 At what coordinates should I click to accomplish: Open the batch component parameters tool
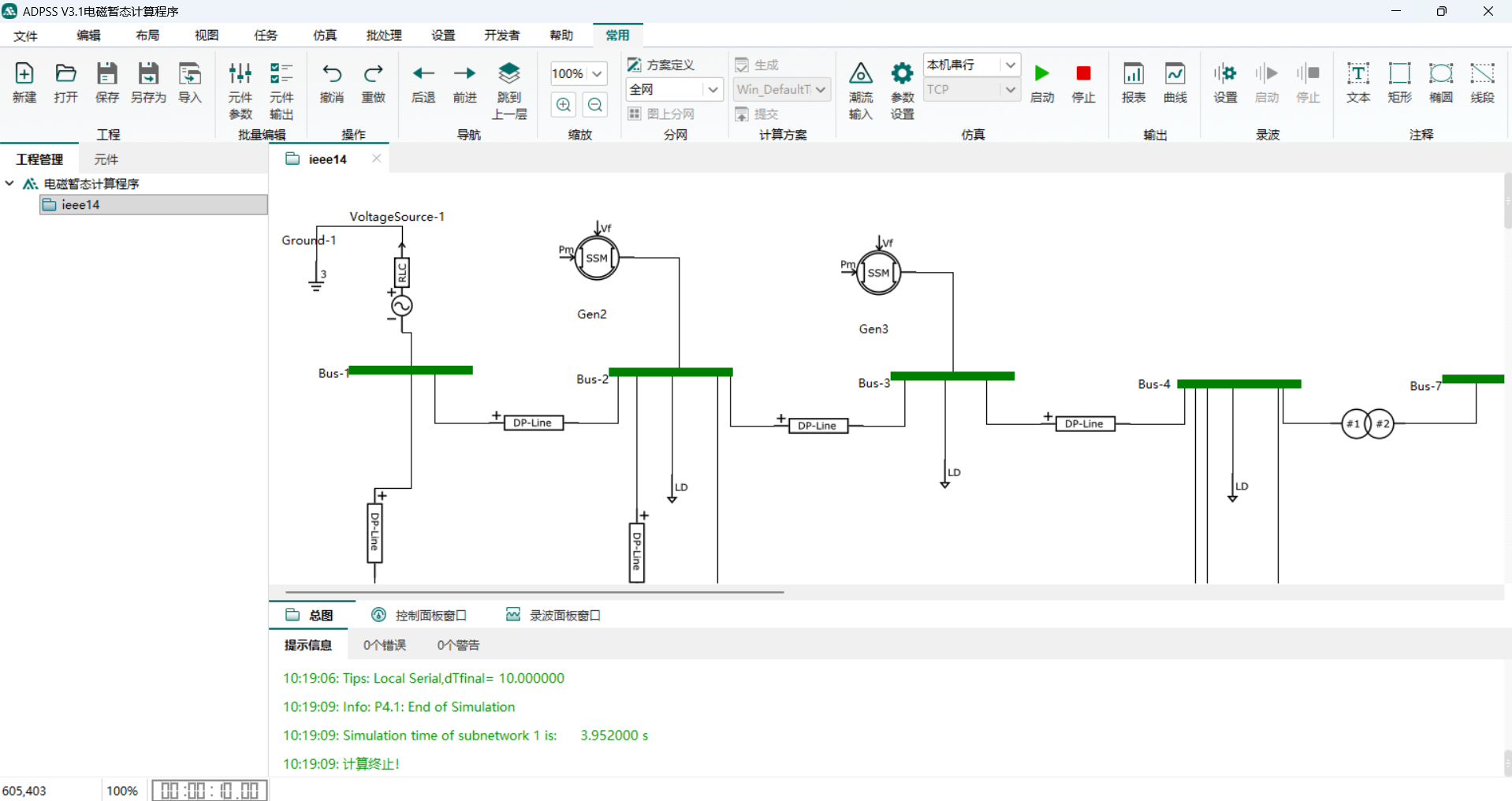pyautogui.click(x=240, y=90)
